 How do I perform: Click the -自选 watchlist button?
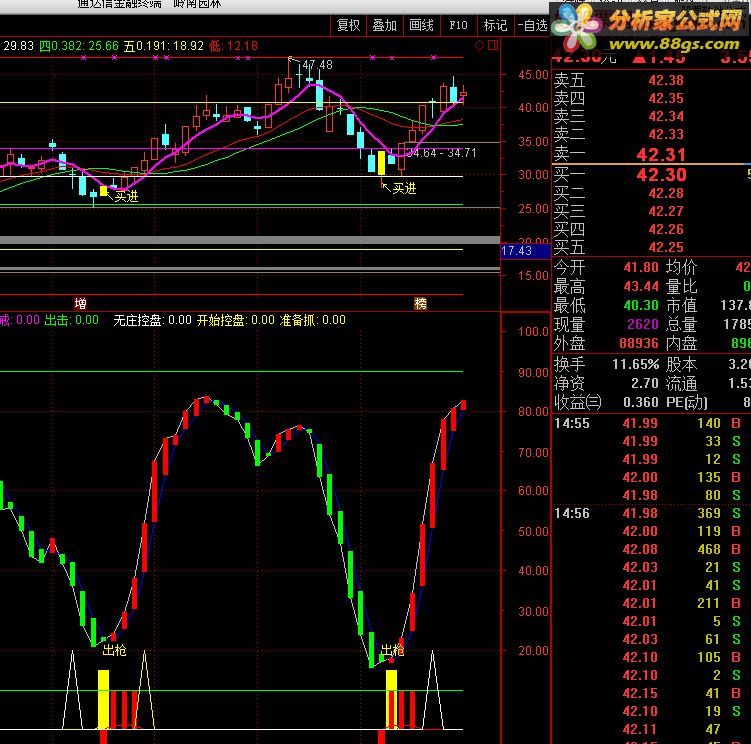532,25
